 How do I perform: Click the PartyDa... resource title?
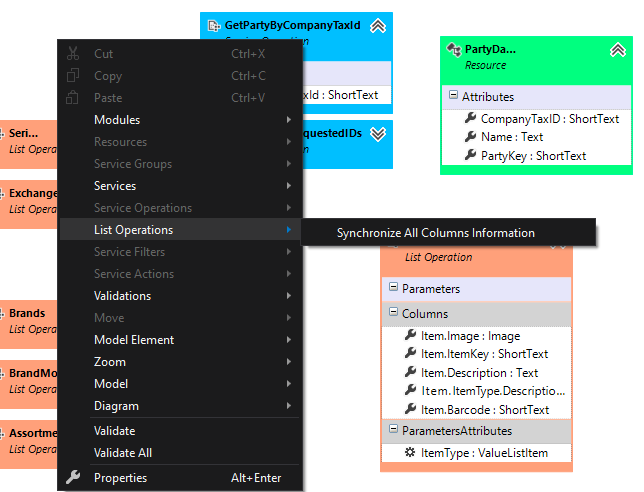tap(490, 49)
